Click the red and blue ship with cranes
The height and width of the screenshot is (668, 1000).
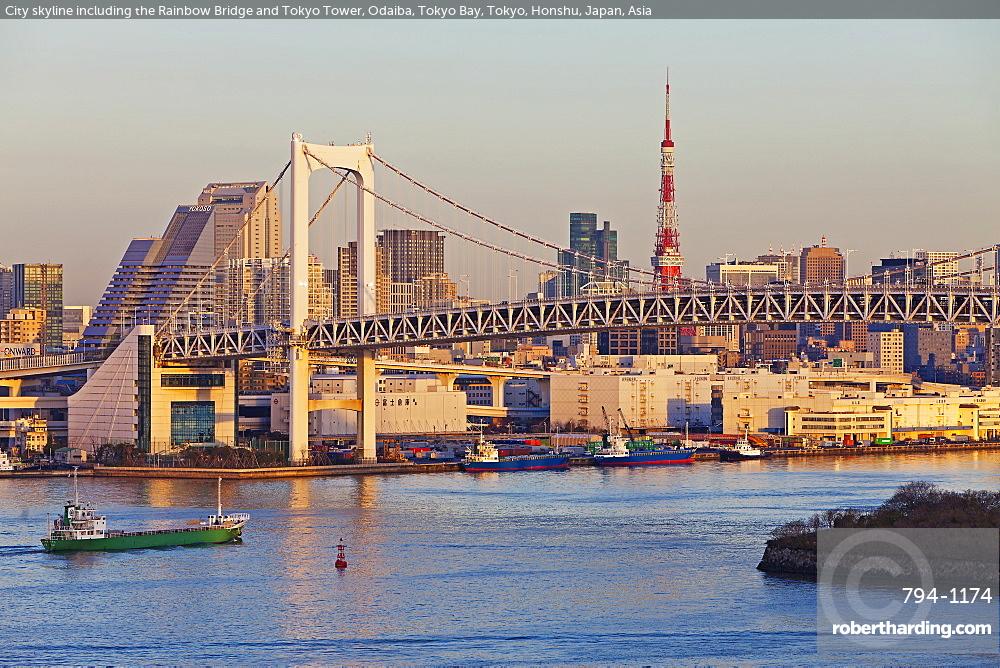point(641,454)
